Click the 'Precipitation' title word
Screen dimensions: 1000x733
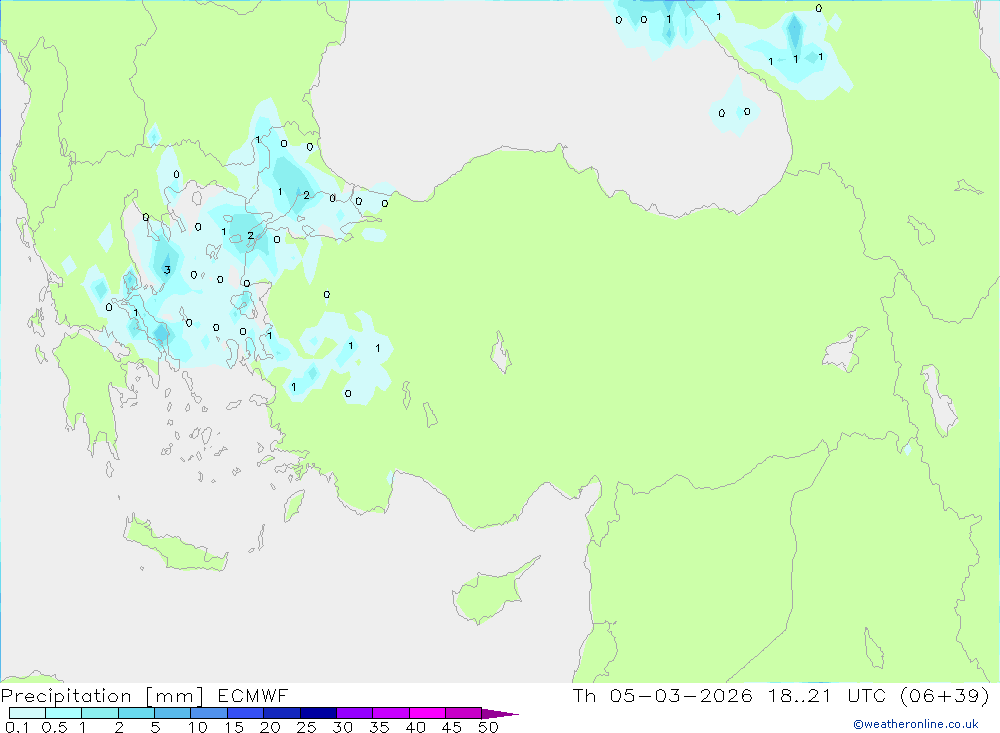(66, 696)
